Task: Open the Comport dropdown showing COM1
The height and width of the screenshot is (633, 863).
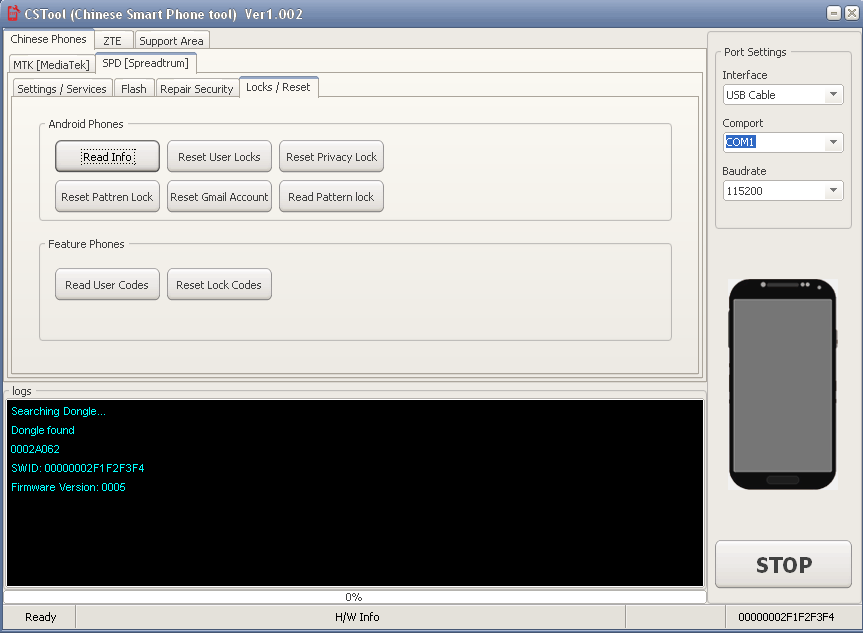Action: pos(833,143)
